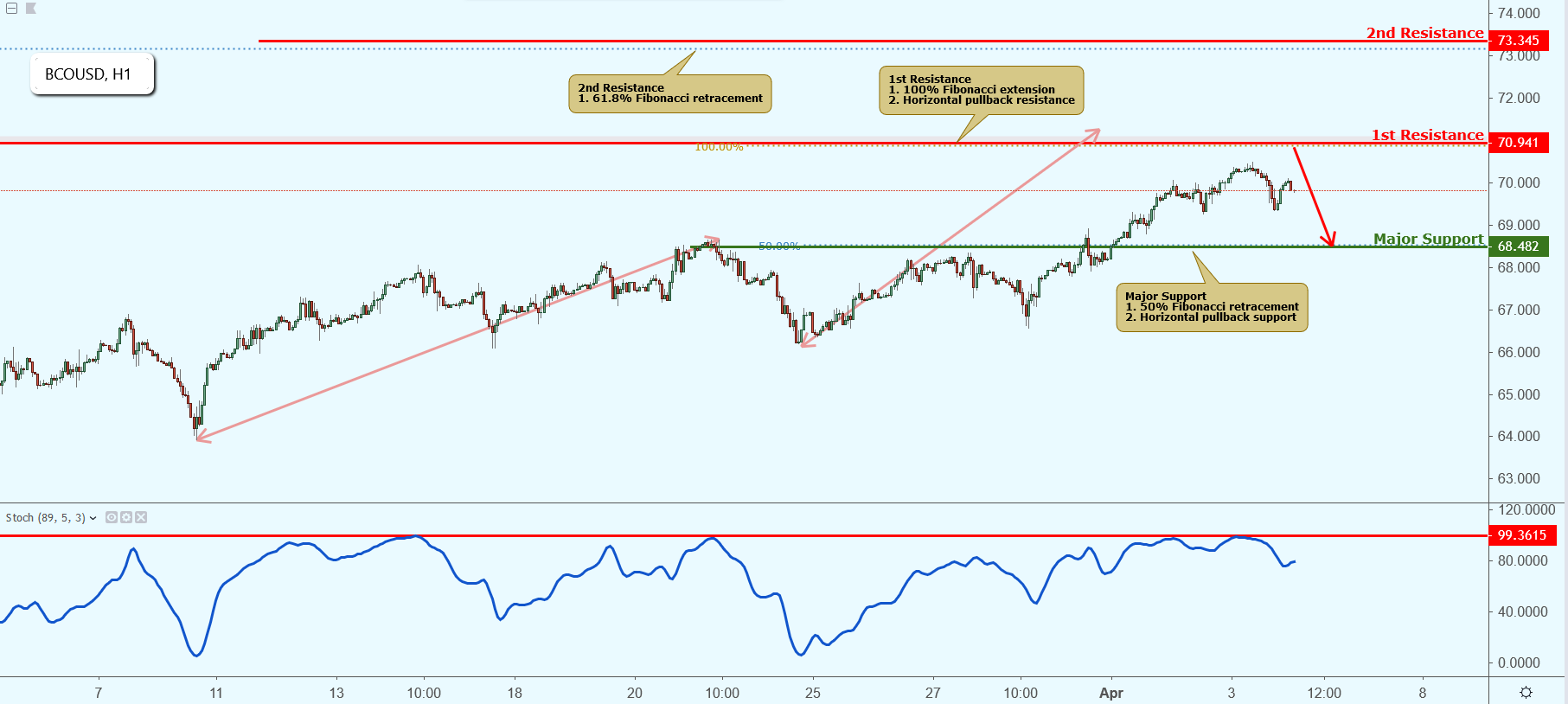Collapse the main chart pane legend

12,9
